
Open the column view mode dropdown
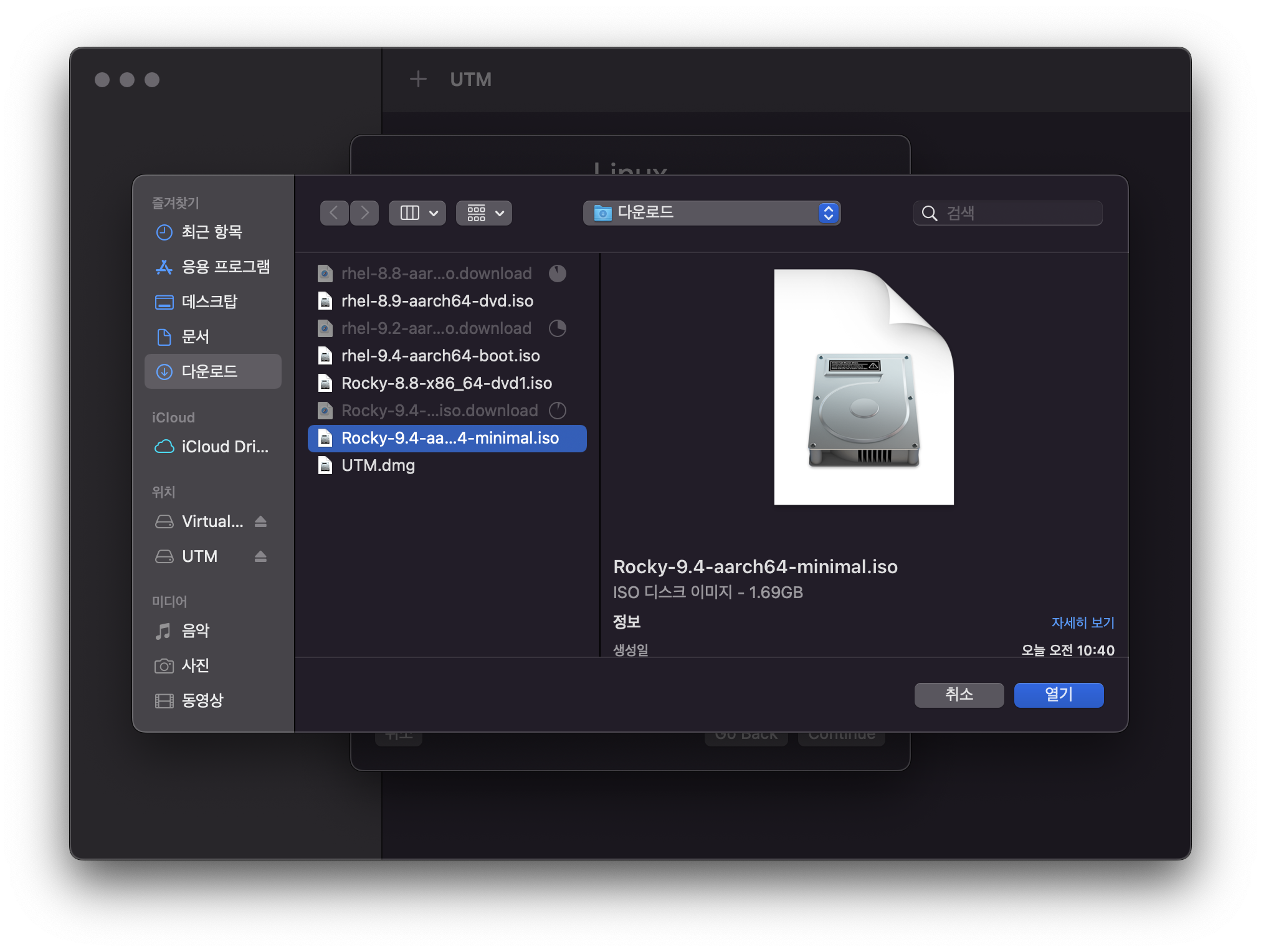(x=417, y=213)
